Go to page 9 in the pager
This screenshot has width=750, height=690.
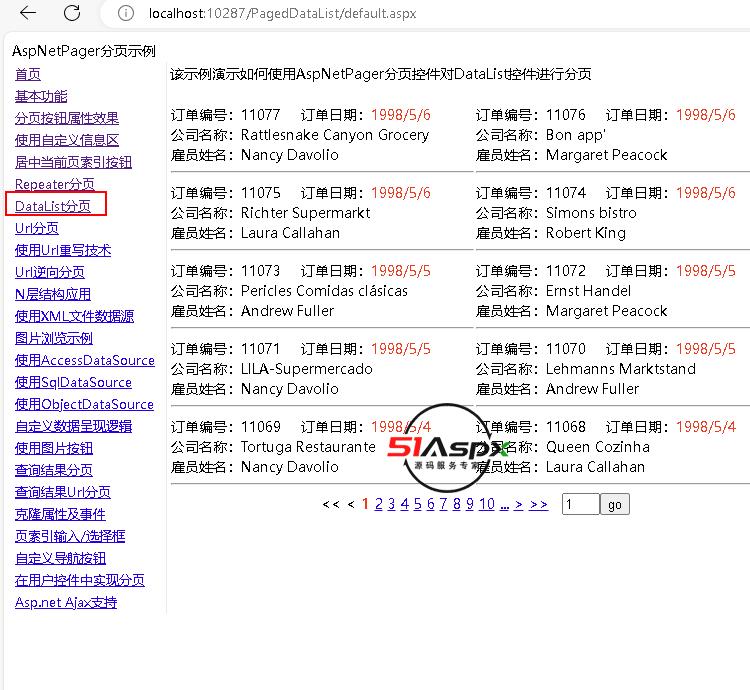tap(470, 504)
